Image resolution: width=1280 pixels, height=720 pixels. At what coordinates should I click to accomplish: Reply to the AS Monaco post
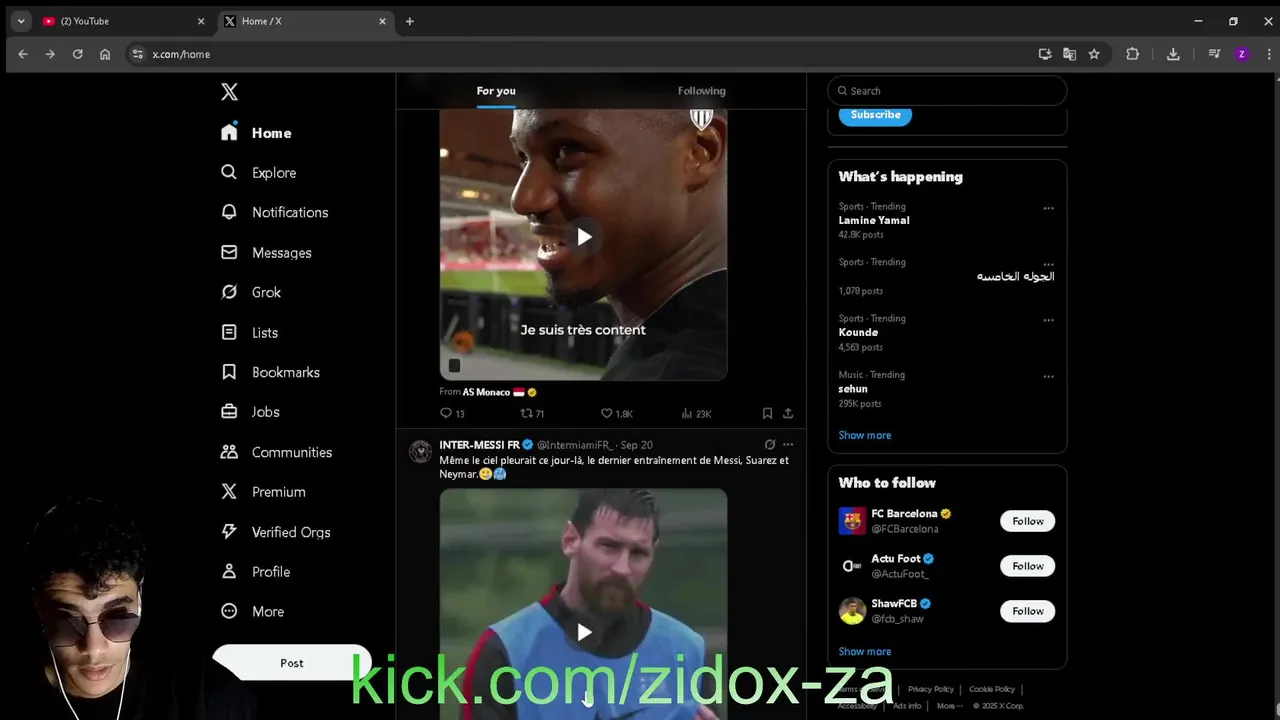[452, 413]
